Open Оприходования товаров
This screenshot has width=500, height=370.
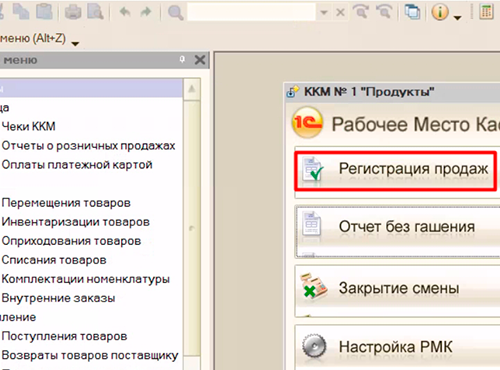(x=71, y=241)
